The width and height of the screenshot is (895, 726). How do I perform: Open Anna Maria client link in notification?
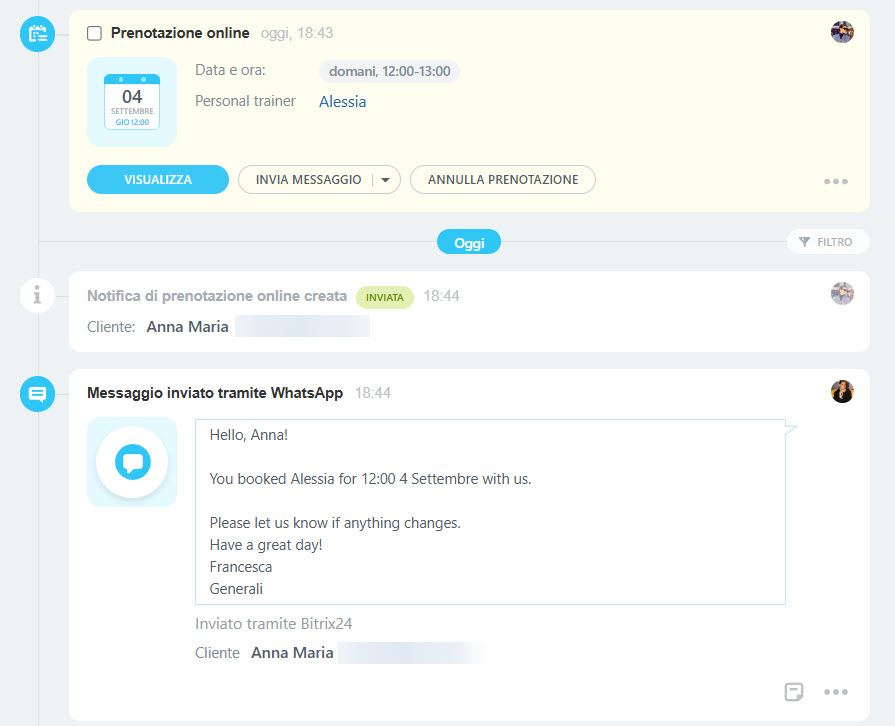tap(188, 327)
